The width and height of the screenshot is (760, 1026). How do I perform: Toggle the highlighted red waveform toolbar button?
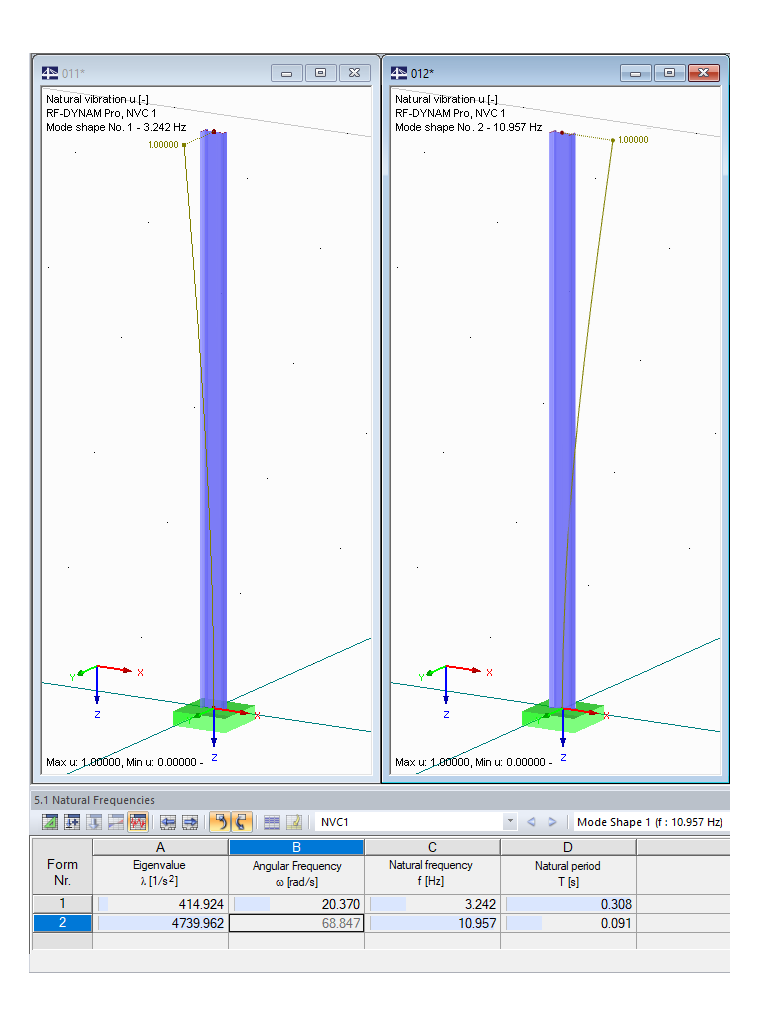(x=138, y=822)
